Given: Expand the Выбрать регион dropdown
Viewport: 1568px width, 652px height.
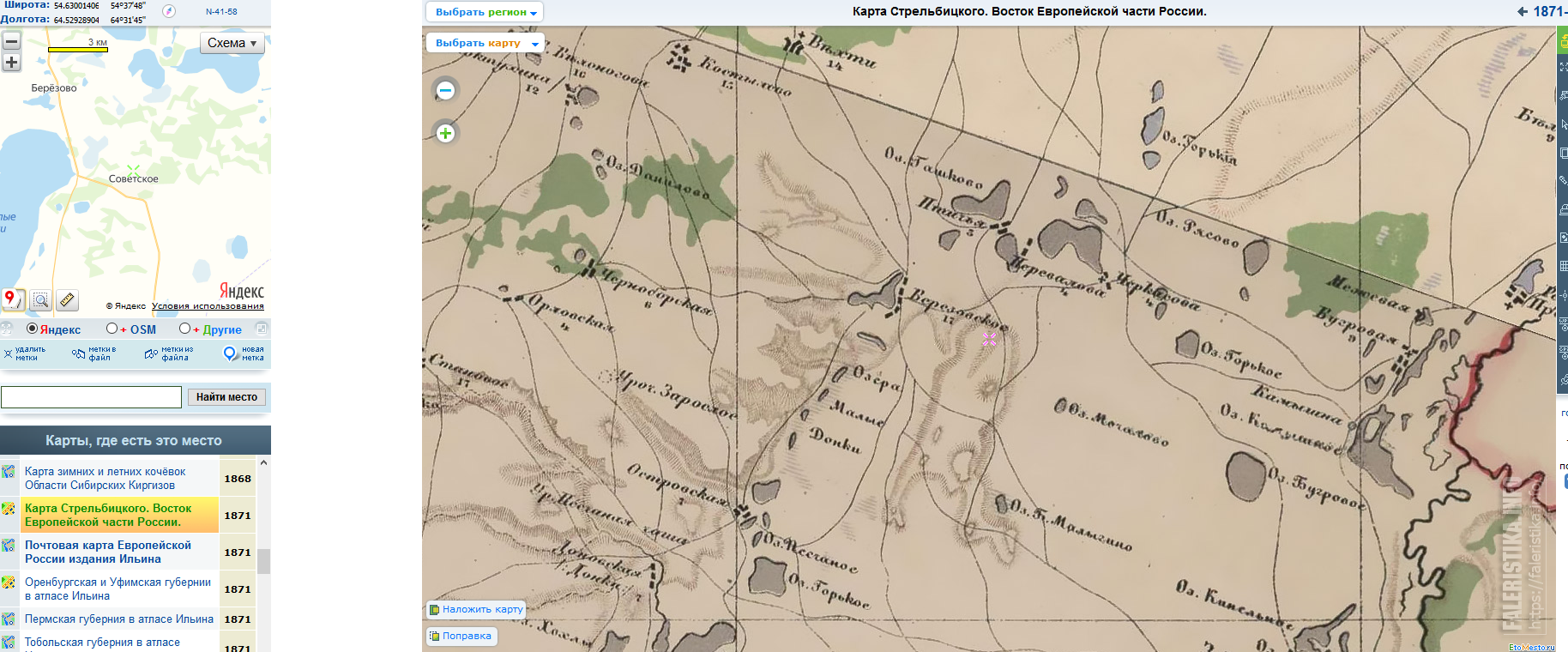Looking at the screenshot, I should point(485,12).
